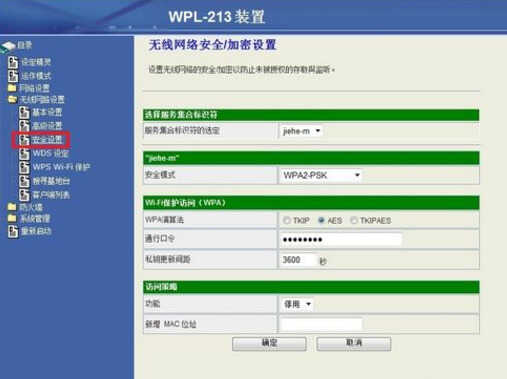Open the jiehe-m SSID dropdown
This screenshot has width=507, height=379.
coord(301,131)
